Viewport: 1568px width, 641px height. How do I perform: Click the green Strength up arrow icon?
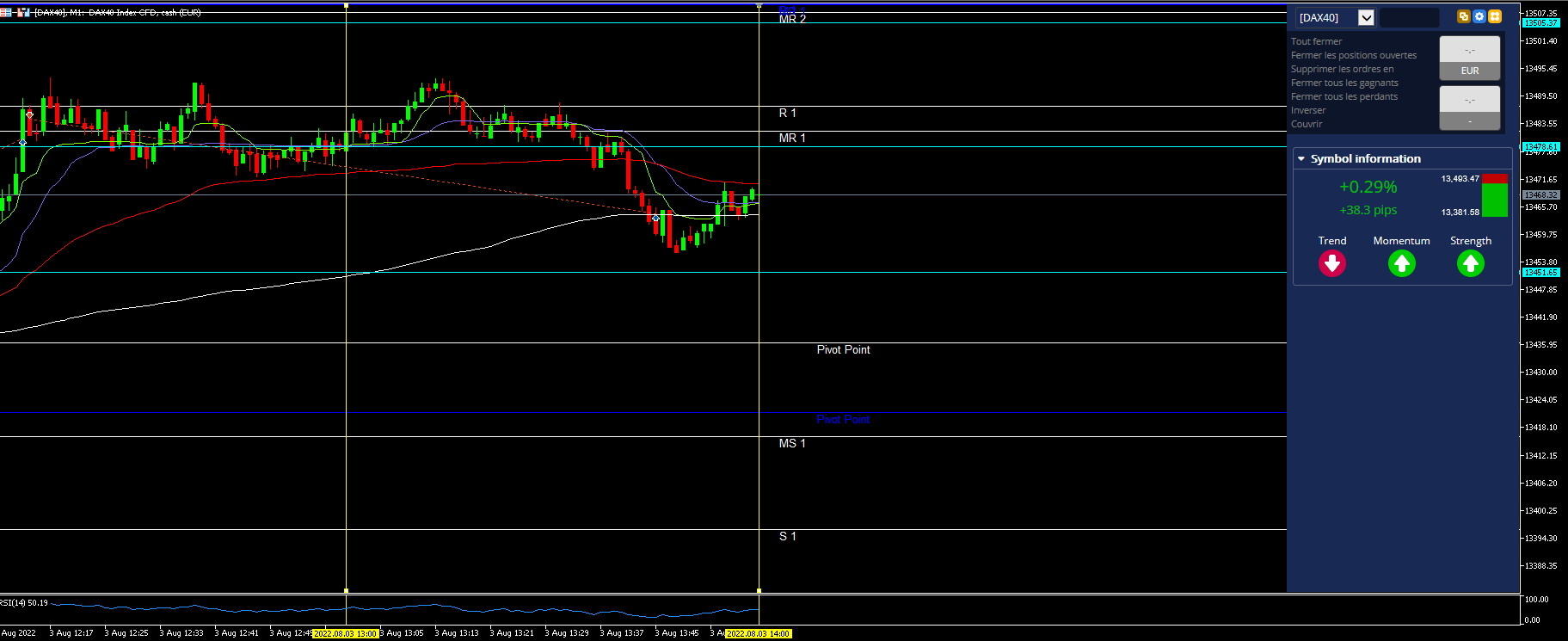point(1471,263)
